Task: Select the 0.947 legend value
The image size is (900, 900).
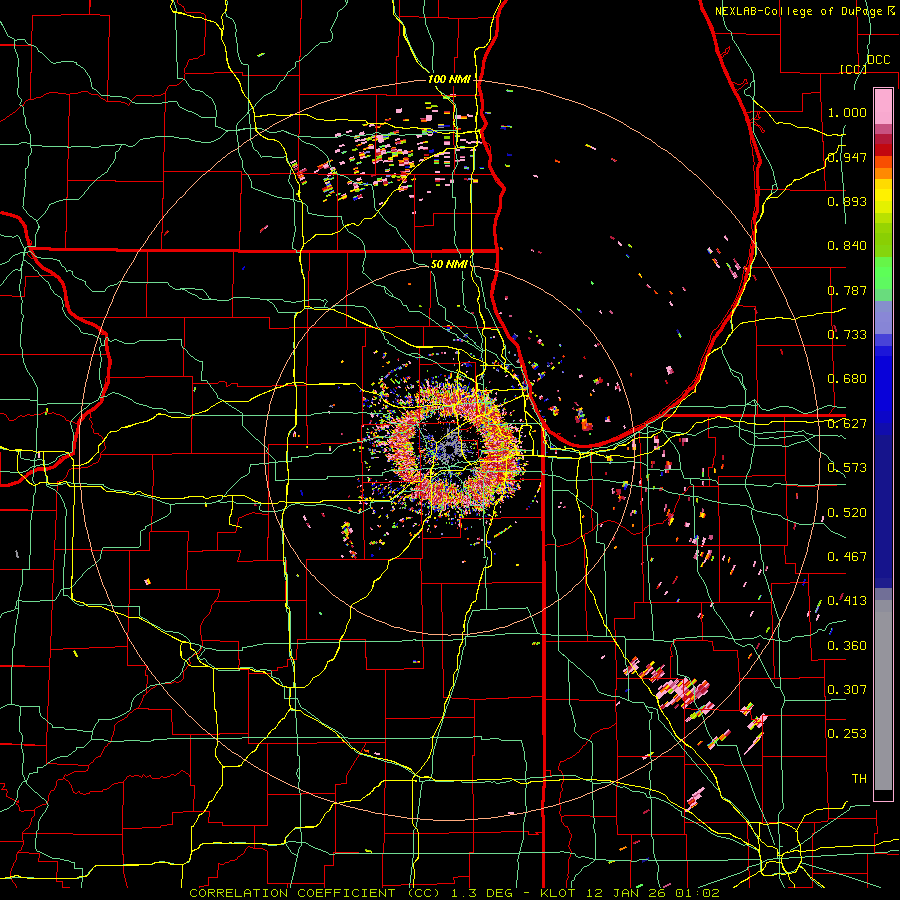Action: click(847, 157)
